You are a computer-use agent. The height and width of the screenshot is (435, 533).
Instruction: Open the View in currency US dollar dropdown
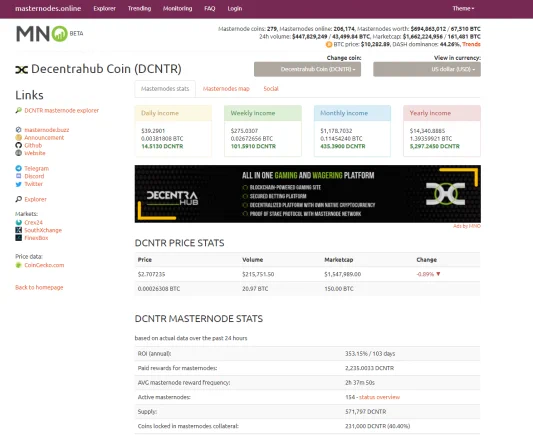point(427,69)
